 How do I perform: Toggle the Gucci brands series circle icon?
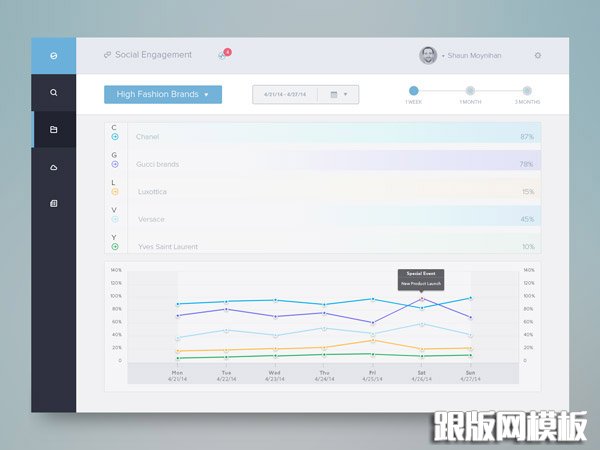(115, 164)
